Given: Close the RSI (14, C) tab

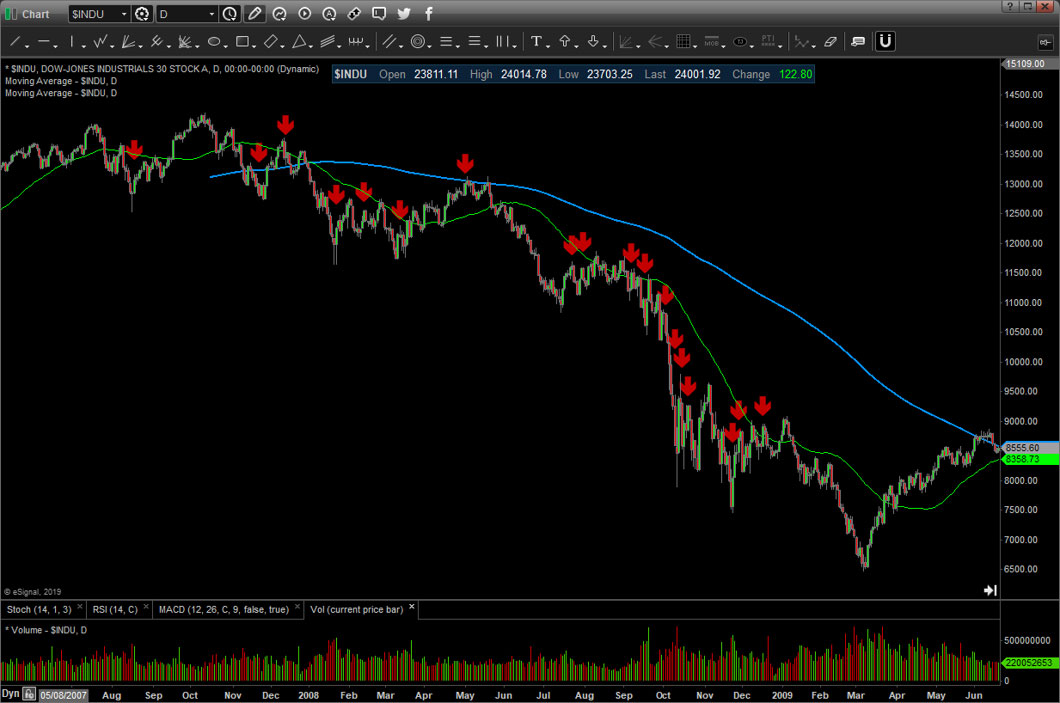Looking at the screenshot, I should coord(146,607).
